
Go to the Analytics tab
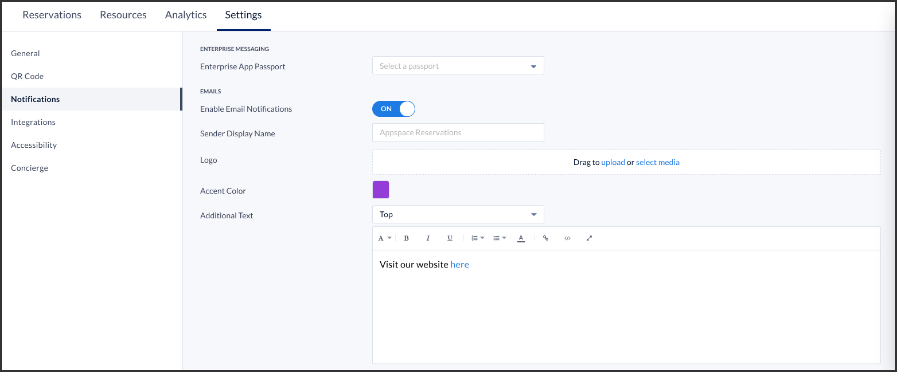pos(186,15)
